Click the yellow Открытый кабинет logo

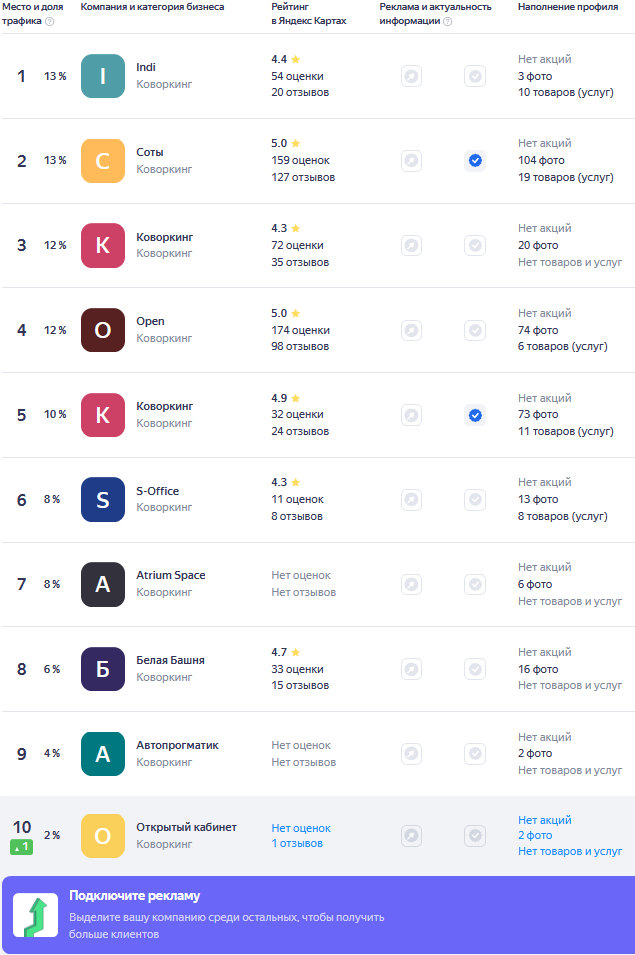102,836
